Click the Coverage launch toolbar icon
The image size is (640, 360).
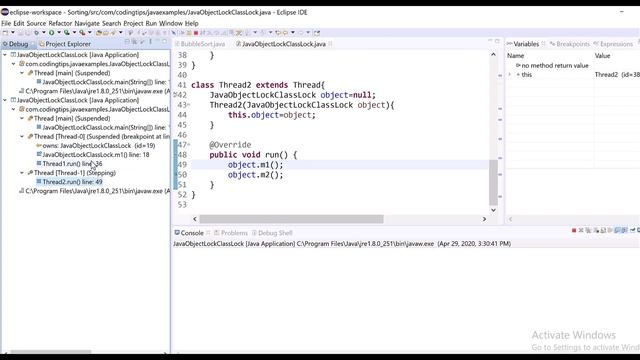pyautogui.click(x=67, y=33)
